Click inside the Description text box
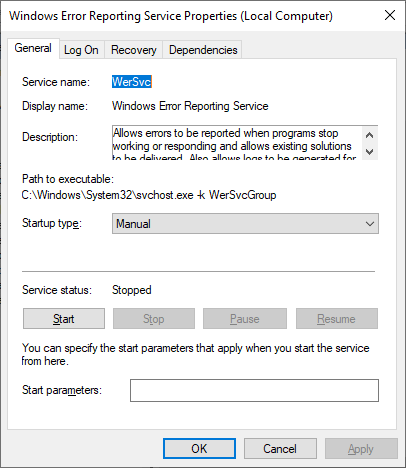This screenshot has height=468, width=406. [x=237, y=143]
